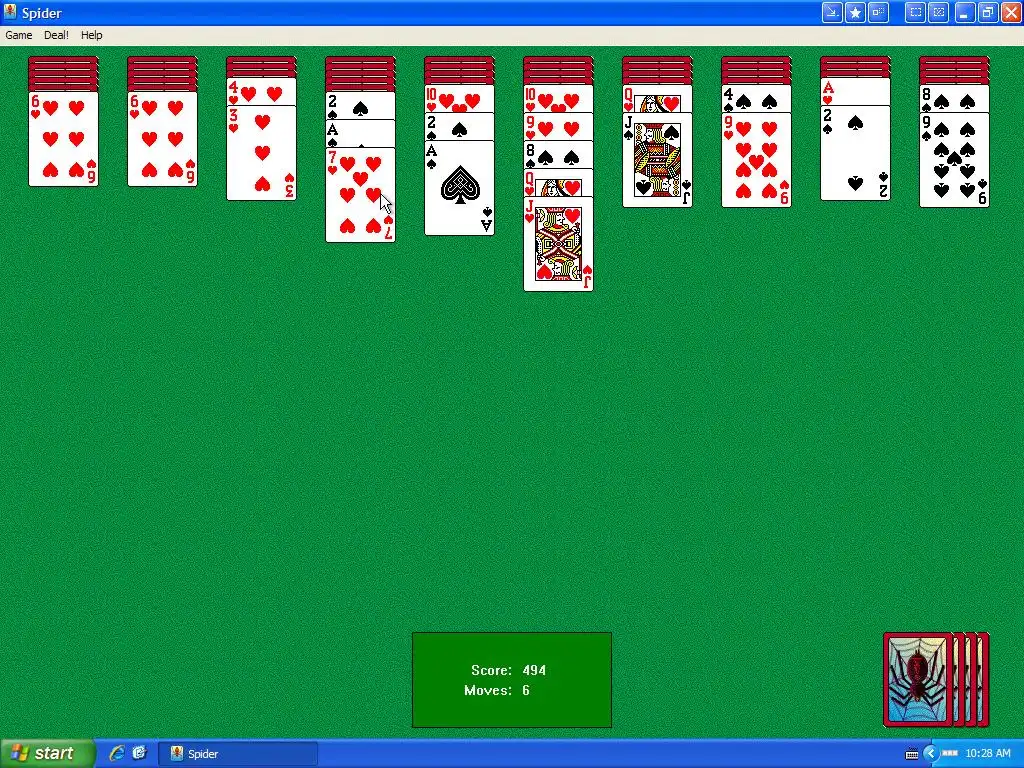Image resolution: width=1024 pixels, height=768 pixels.
Task: Select the jack of hearts card
Action: coord(558,244)
